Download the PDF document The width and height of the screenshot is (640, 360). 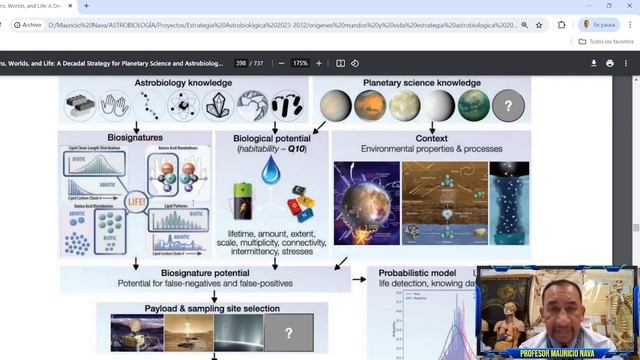[x=594, y=63]
